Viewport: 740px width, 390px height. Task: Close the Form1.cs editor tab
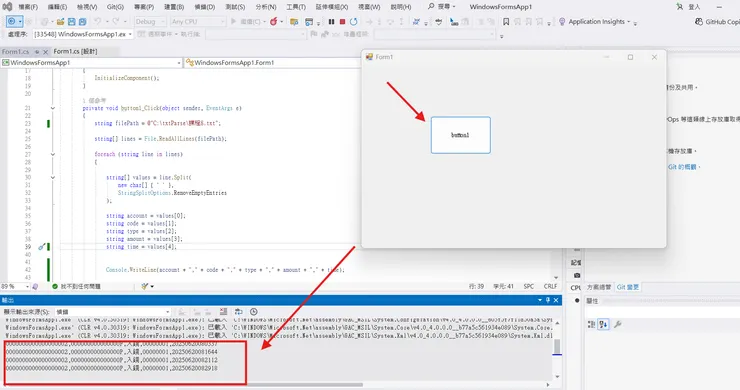click(45, 52)
